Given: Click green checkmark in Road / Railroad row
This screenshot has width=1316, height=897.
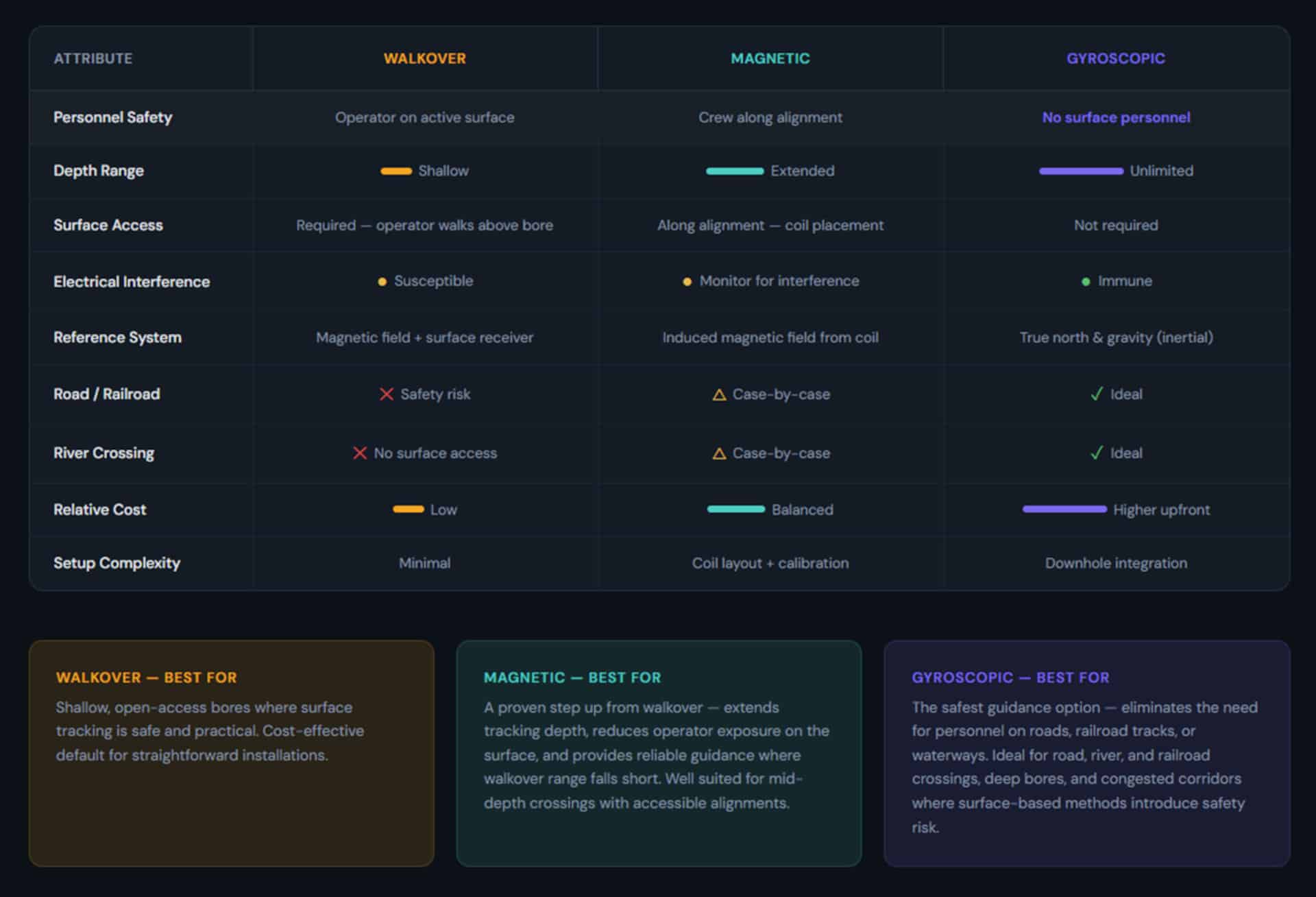Looking at the screenshot, I should point(1097,394).
